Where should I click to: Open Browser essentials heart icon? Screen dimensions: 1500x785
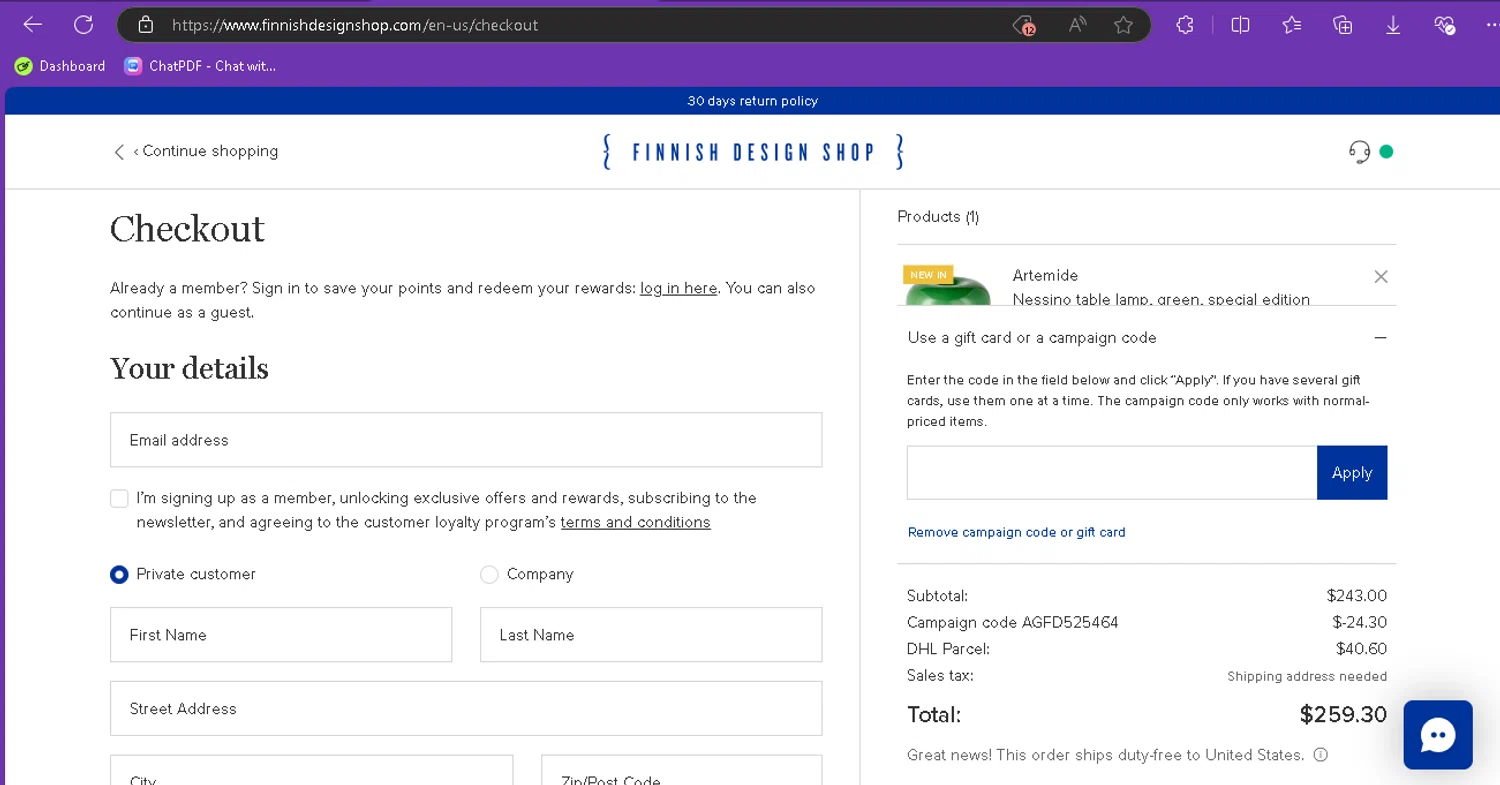(x=1444, y=25)
